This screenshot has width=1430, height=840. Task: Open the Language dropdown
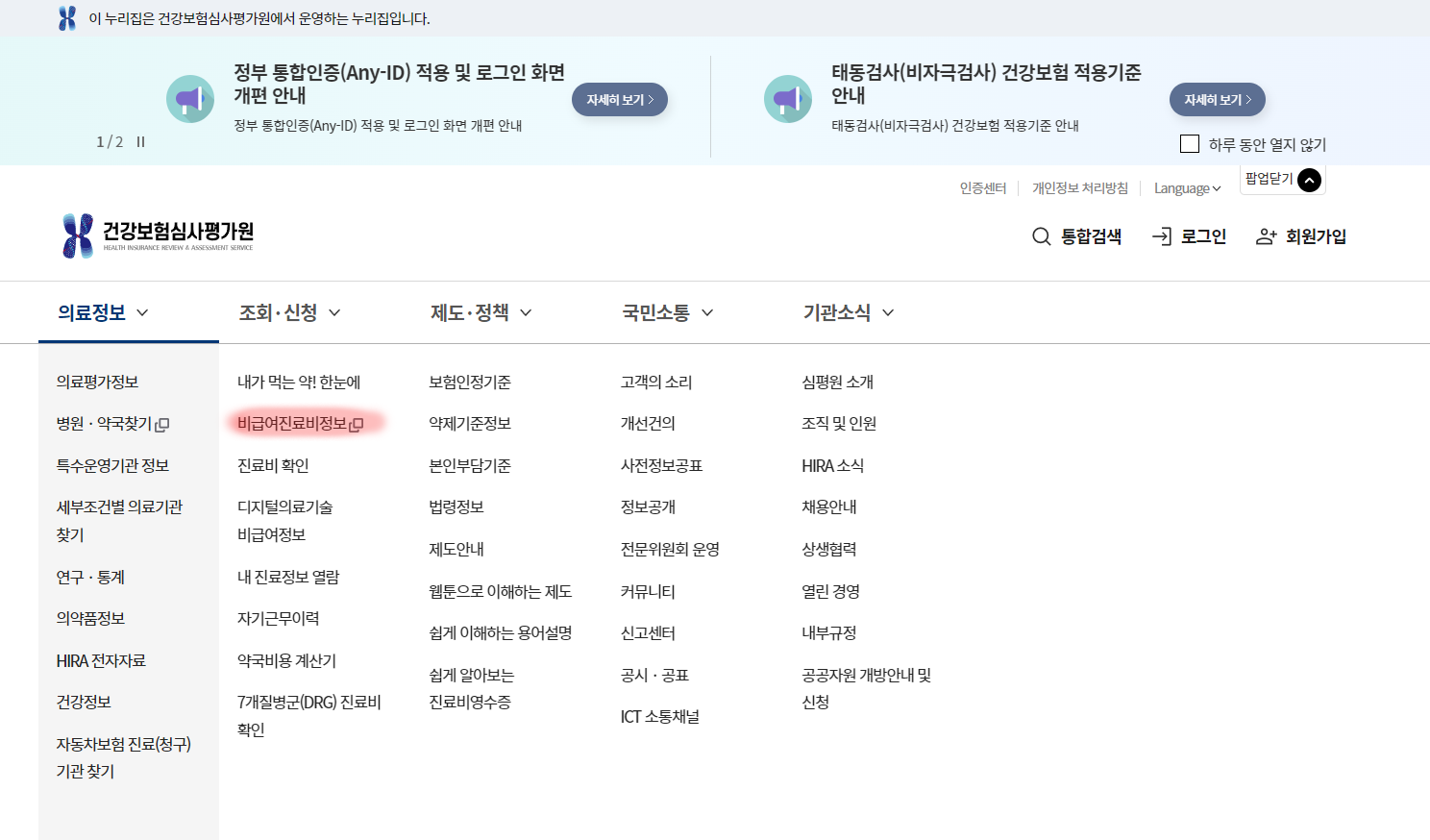[1187, 188]
